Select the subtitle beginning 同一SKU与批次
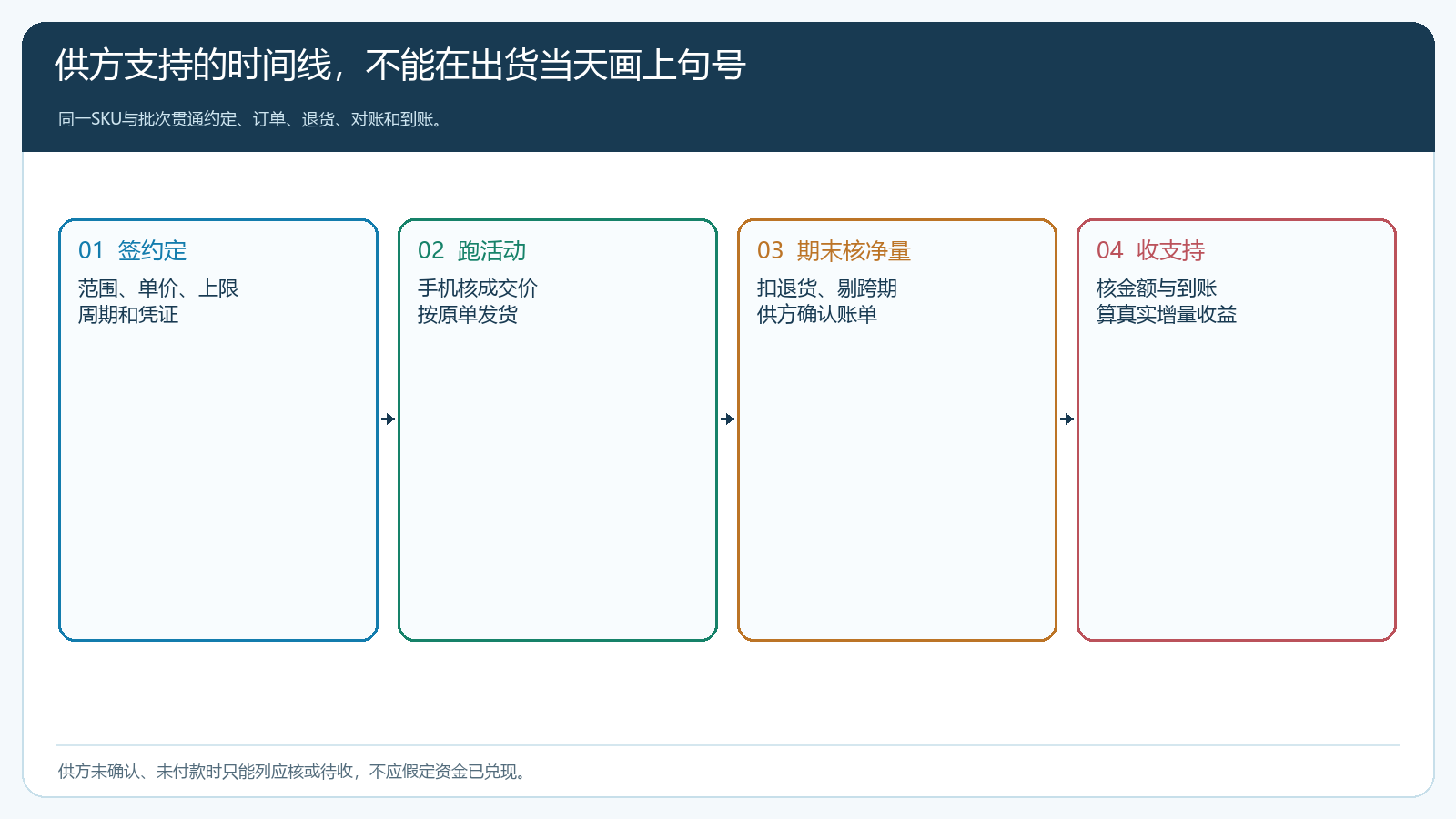 [253, 119]
